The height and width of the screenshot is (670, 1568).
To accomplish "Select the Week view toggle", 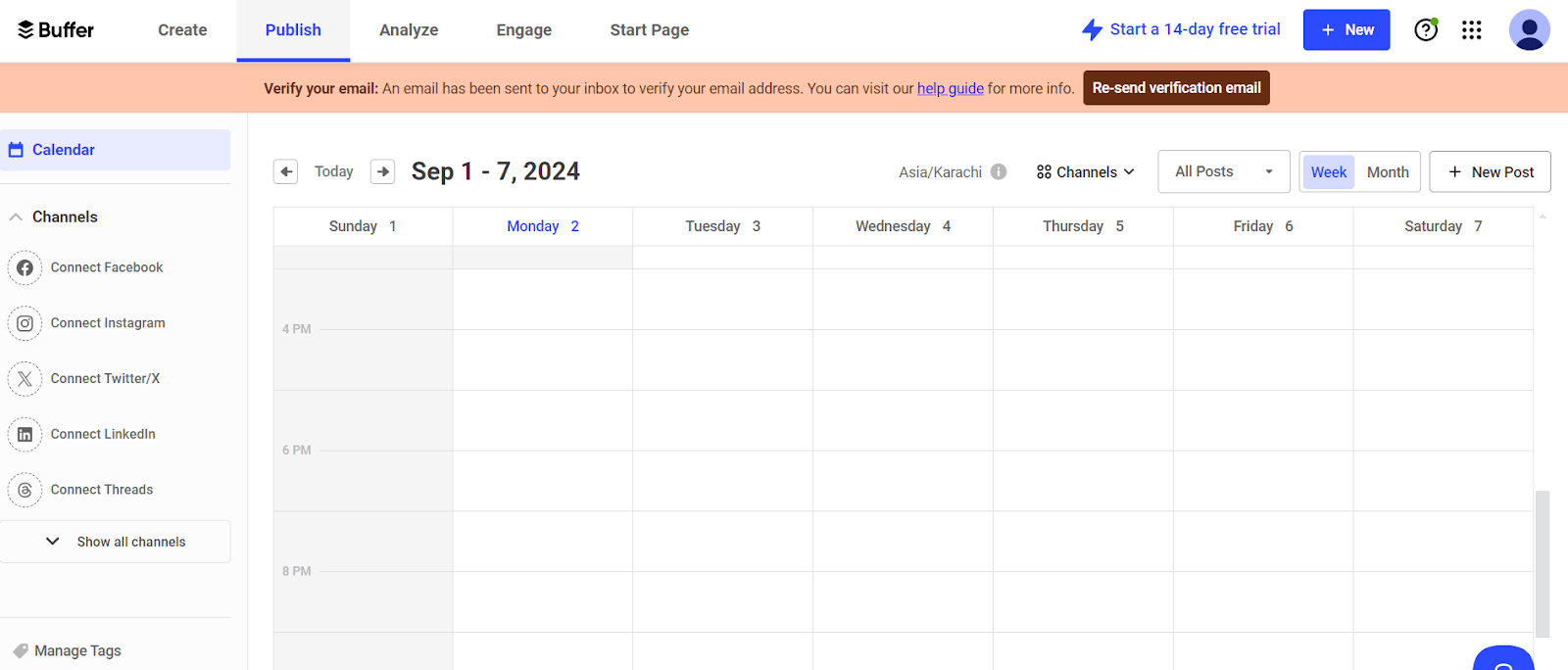I will (1328, 172).
